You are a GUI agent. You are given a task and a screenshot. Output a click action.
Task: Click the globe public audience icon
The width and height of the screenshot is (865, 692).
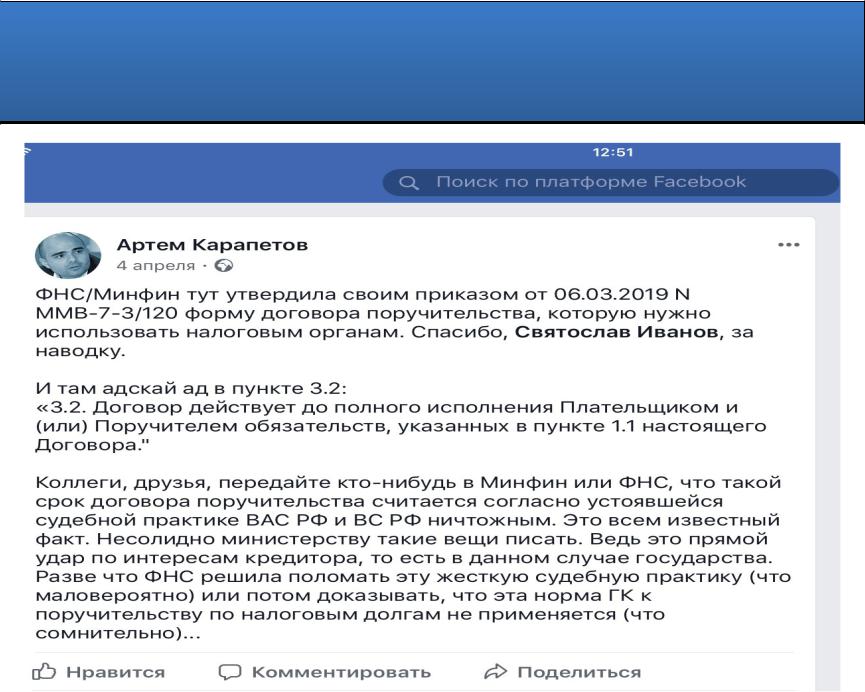[x=223, y=265]
